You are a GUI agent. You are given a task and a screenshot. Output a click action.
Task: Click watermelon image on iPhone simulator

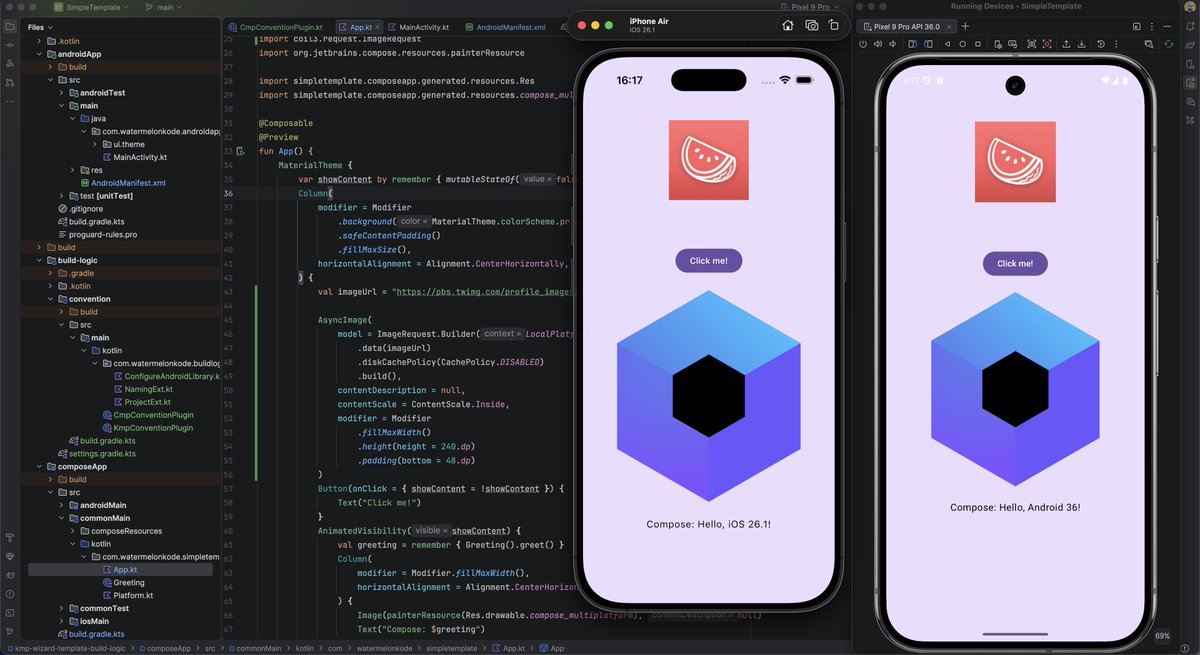(708, 160)
